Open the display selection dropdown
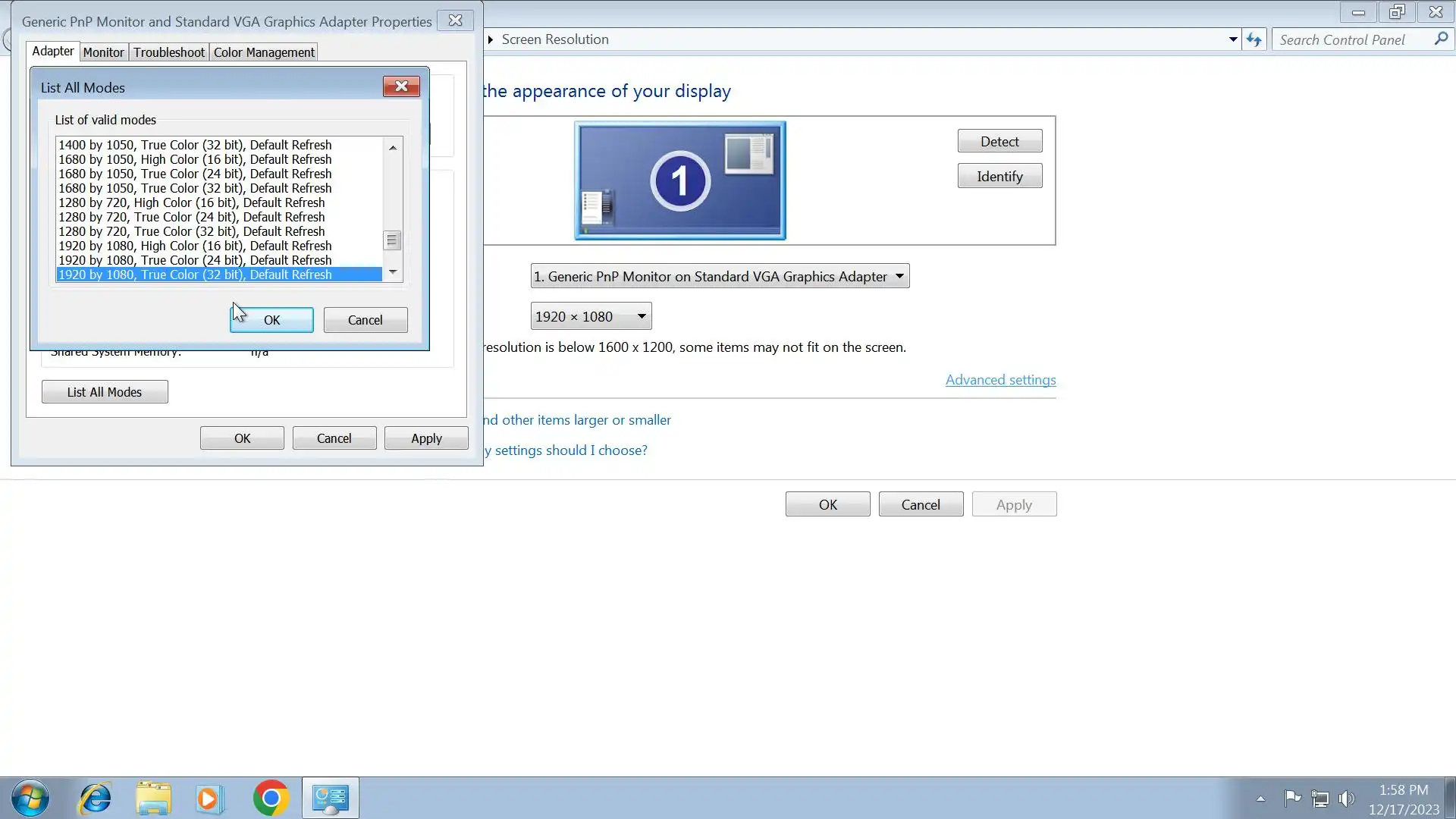The width and height of the screenshot is (1456, 819). [x=719, y=277]
